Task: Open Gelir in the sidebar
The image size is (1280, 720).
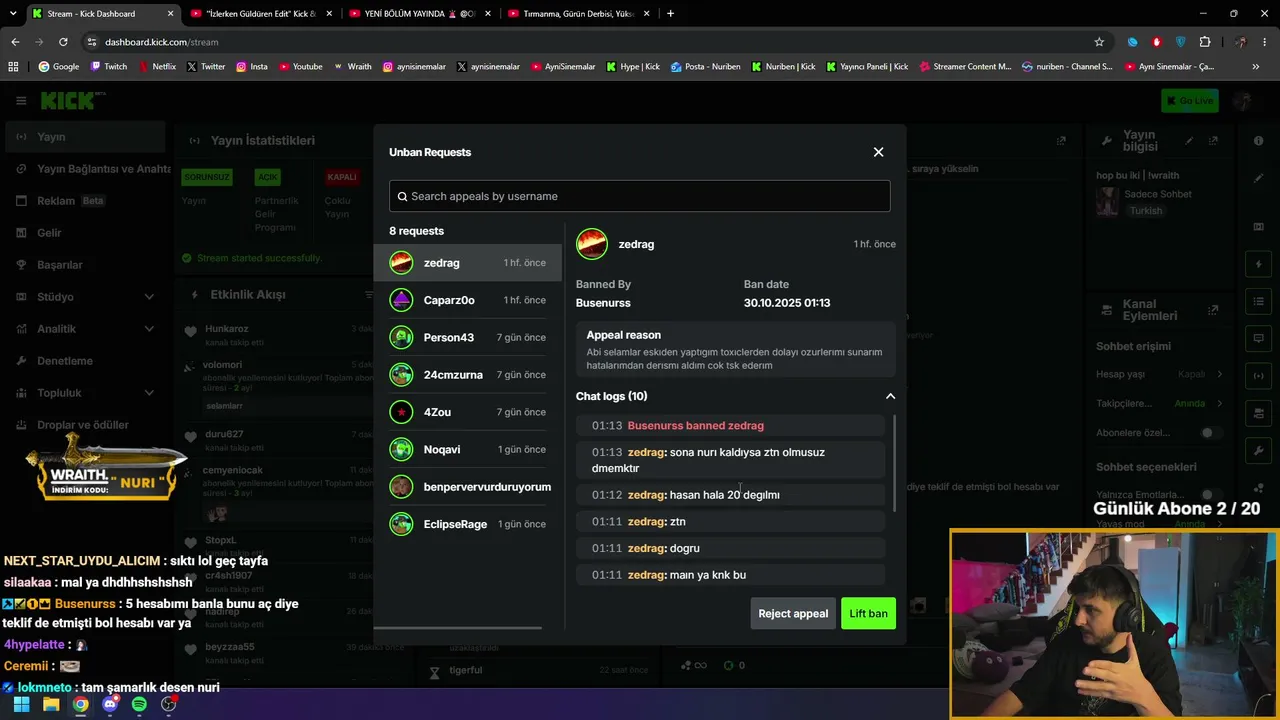Action: tap(84, 233)
